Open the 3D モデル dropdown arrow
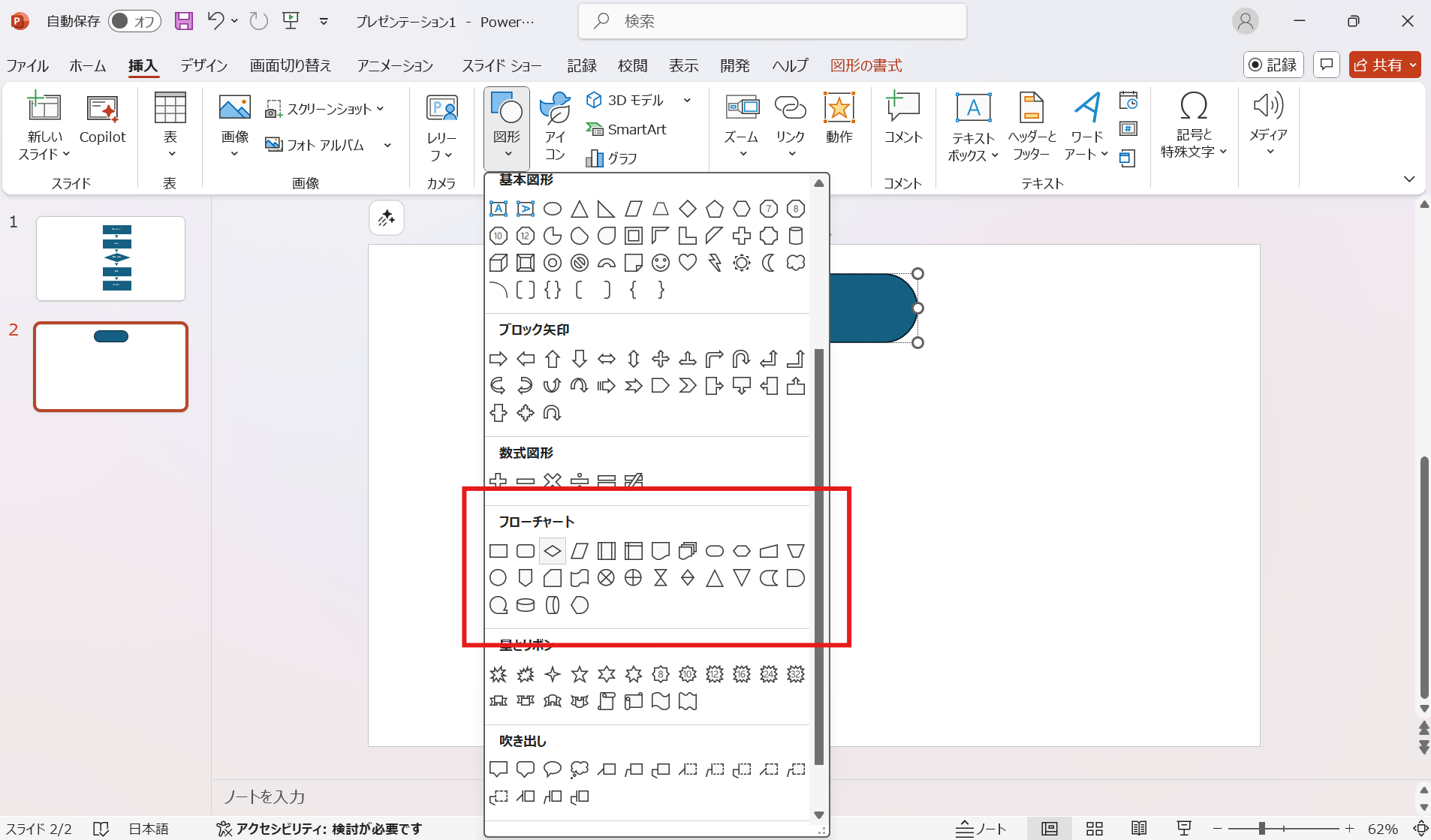Image resolution: width=1431 pixels, height=840 pixels. point(687,100)
